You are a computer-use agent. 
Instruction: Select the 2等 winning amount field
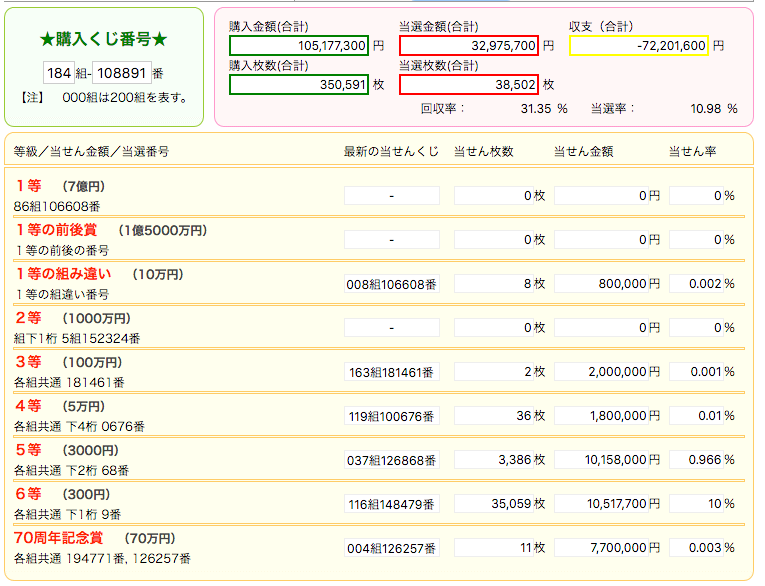coord(607,328)
